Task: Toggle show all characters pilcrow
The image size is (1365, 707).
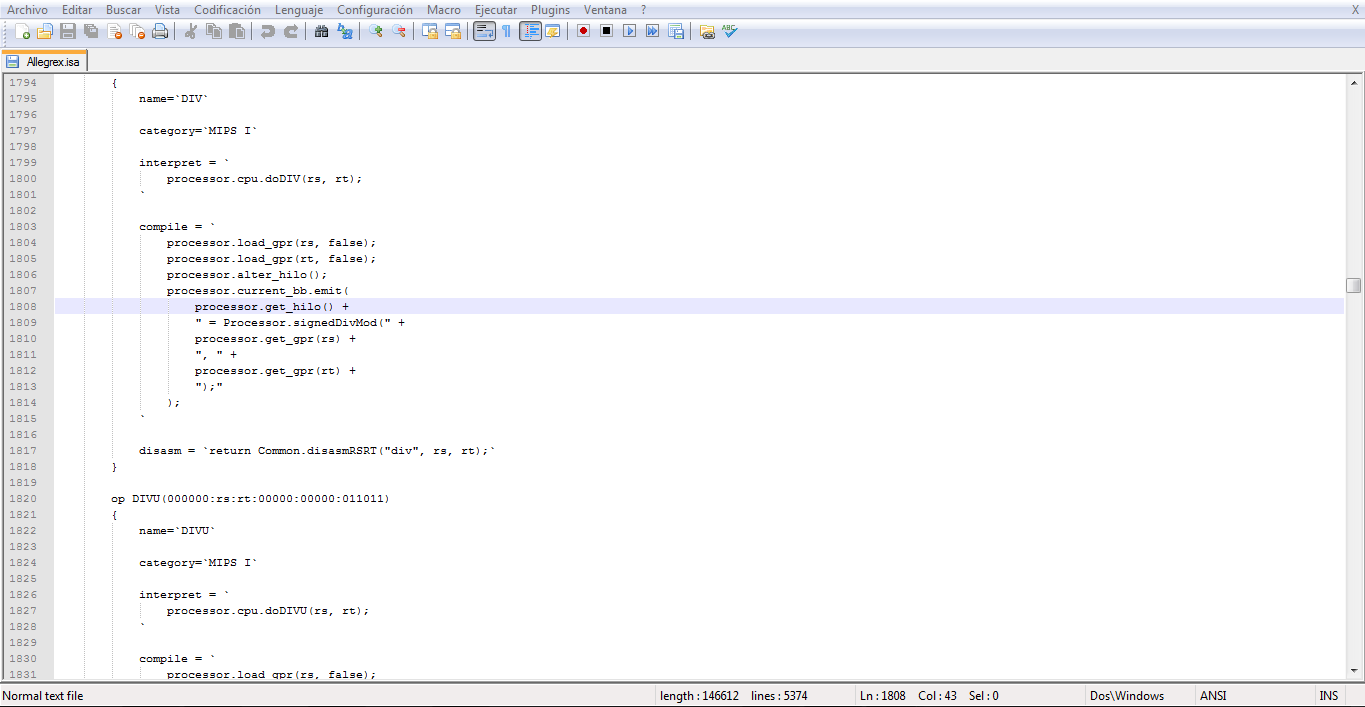Action: pyautogui.click(x=506, y=31)
